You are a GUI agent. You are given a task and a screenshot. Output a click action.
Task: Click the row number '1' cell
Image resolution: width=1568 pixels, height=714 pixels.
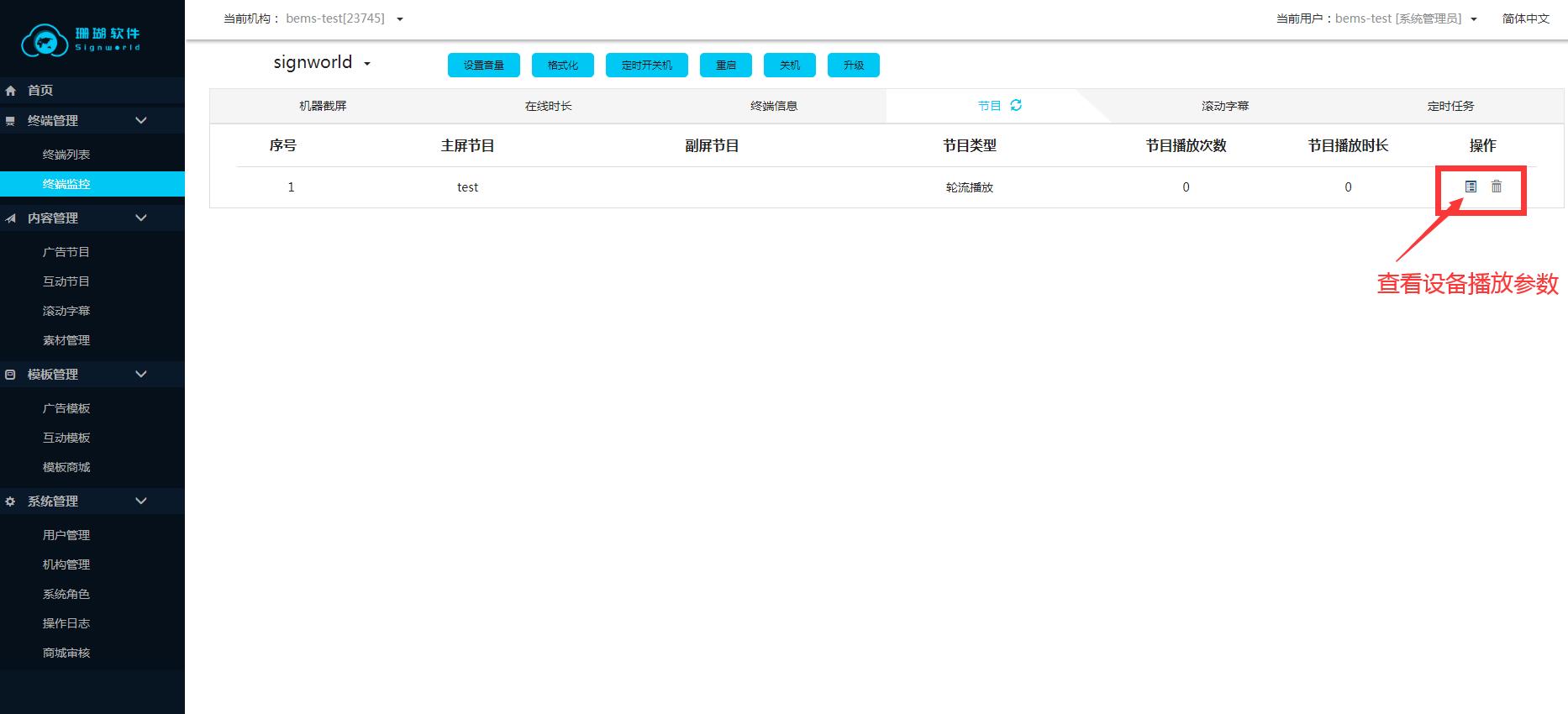(291, 187)
